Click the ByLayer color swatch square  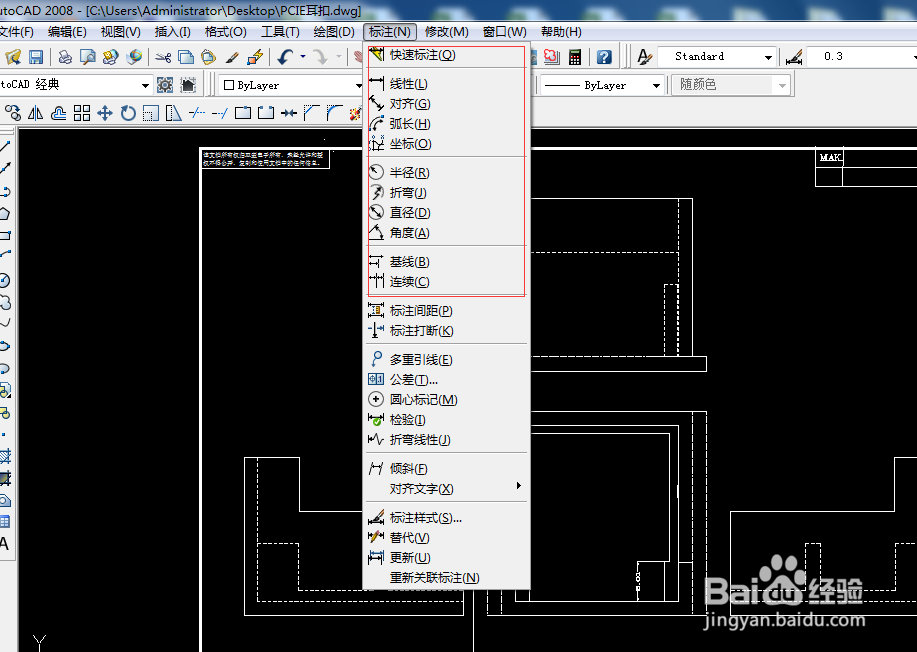(229, 85)
